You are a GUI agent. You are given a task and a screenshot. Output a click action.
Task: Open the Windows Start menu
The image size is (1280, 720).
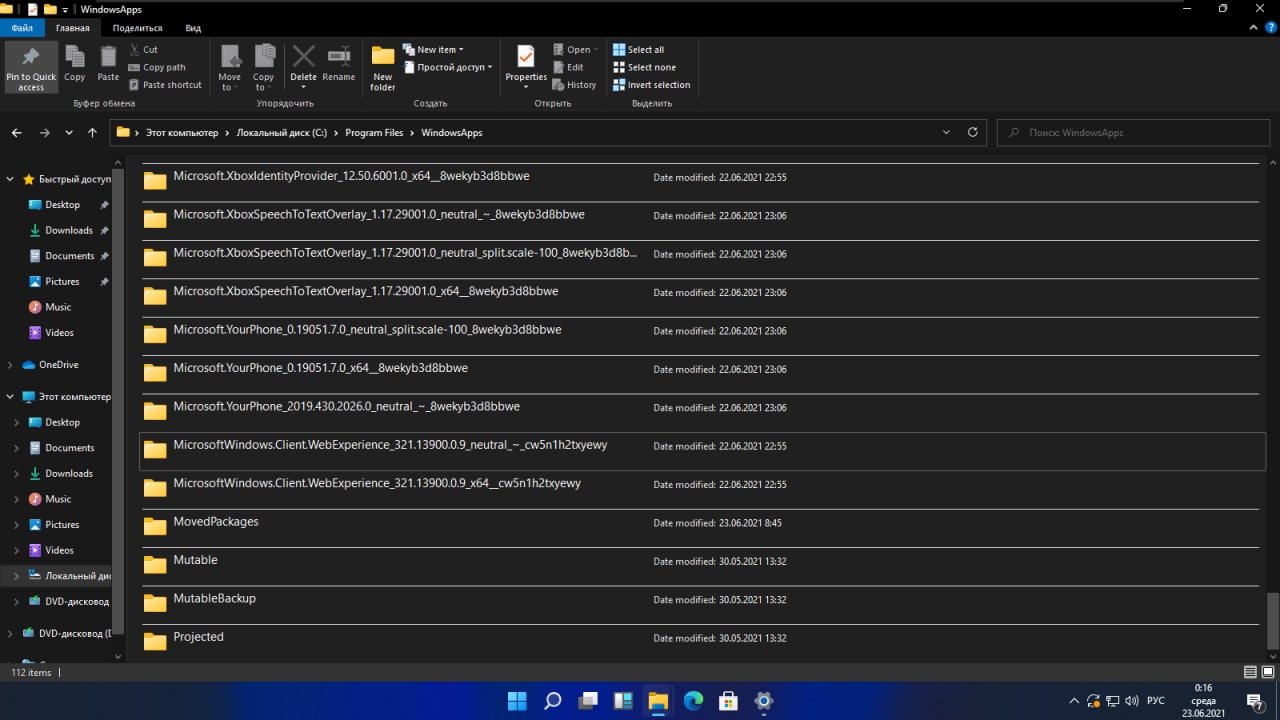coord(518,701)
